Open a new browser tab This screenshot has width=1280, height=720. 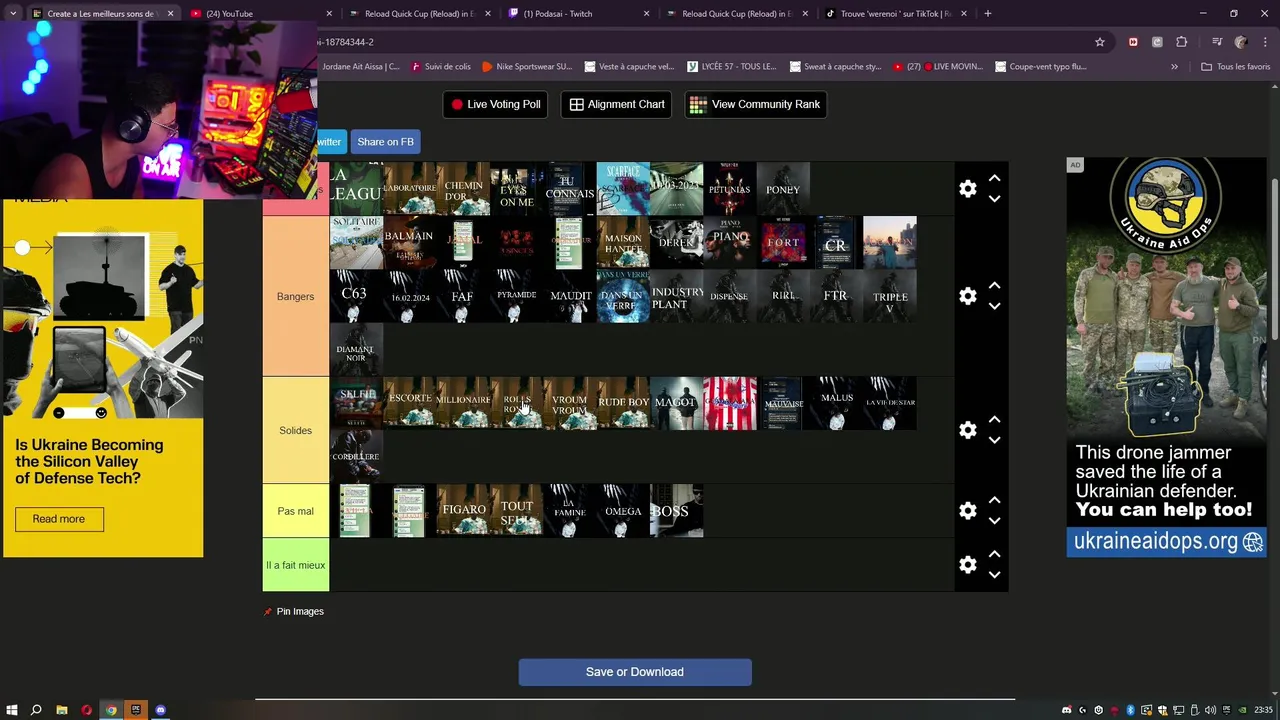click(988, 14)
